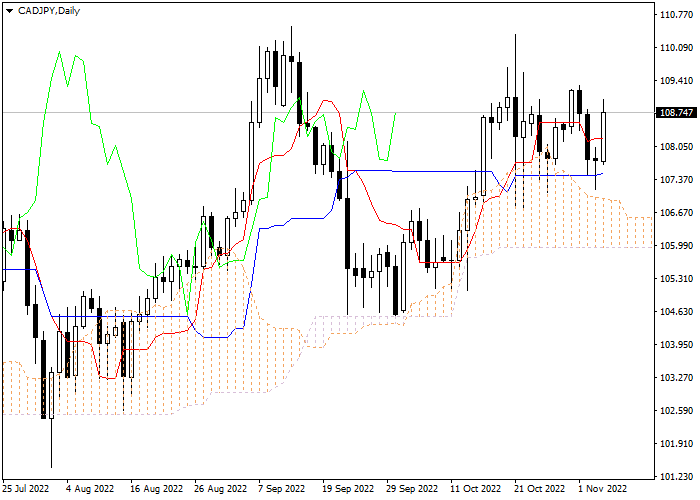Viewport: 700px width, 500px height.
Task: Click the 103.950 price axis label
Action: (676, 345)
